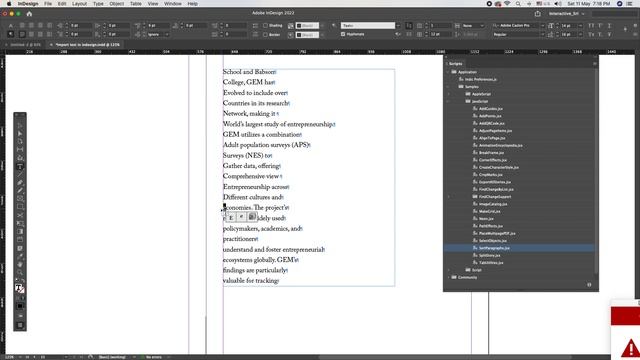
Task: Select the Pen tool in toolbox
Action: click(x=20, y=182)
